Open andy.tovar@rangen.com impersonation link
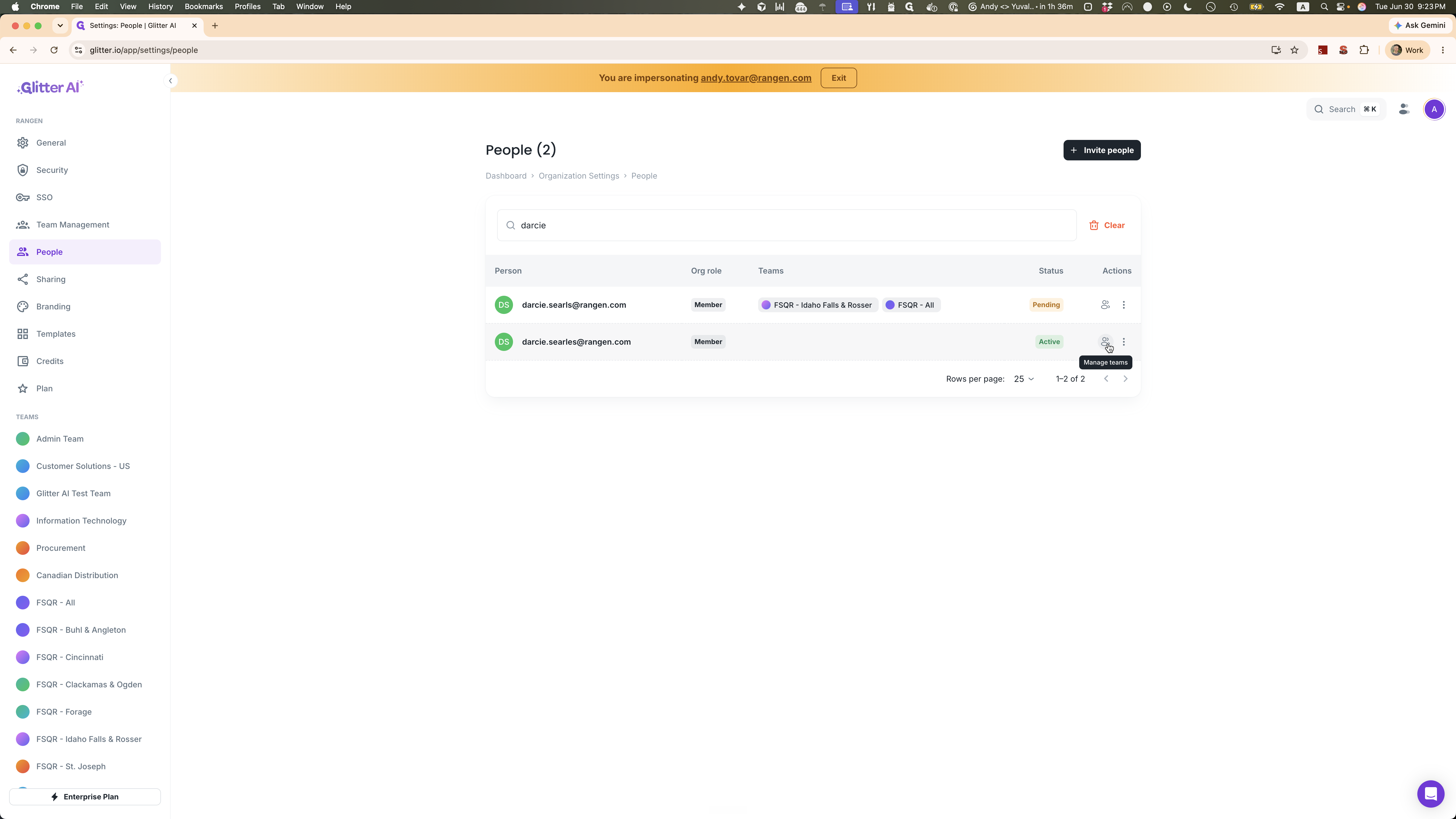This screenshot has height=819, width=1456. click(756, 78)
